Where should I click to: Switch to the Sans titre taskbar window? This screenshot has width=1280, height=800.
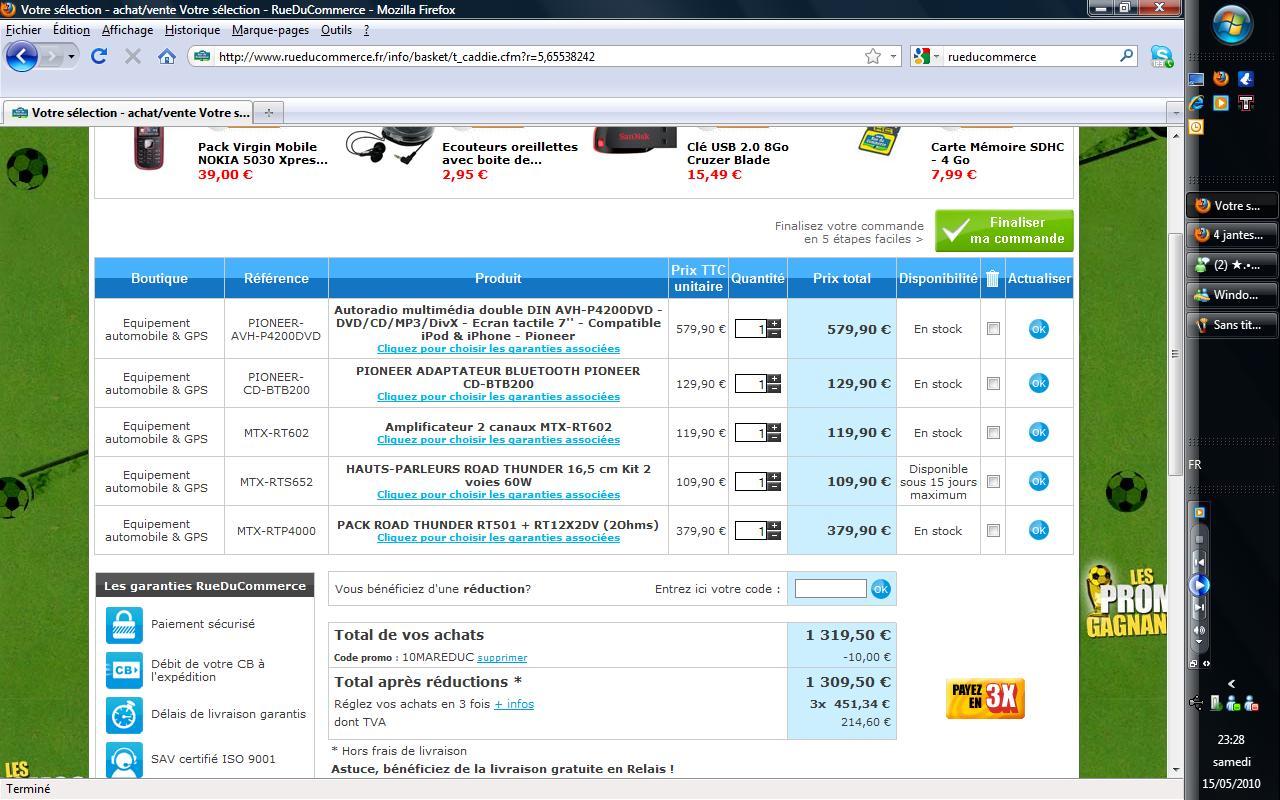point(1232,325)
